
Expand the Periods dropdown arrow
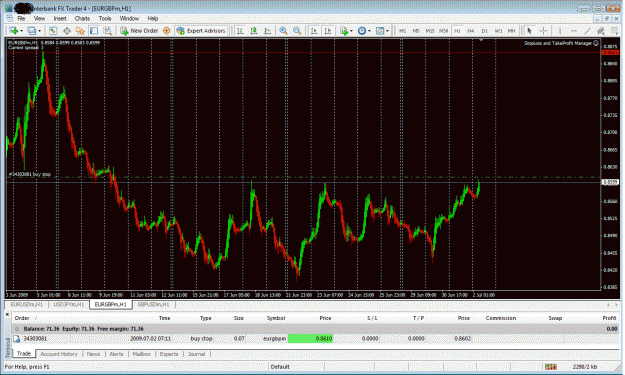pos(369,31)
